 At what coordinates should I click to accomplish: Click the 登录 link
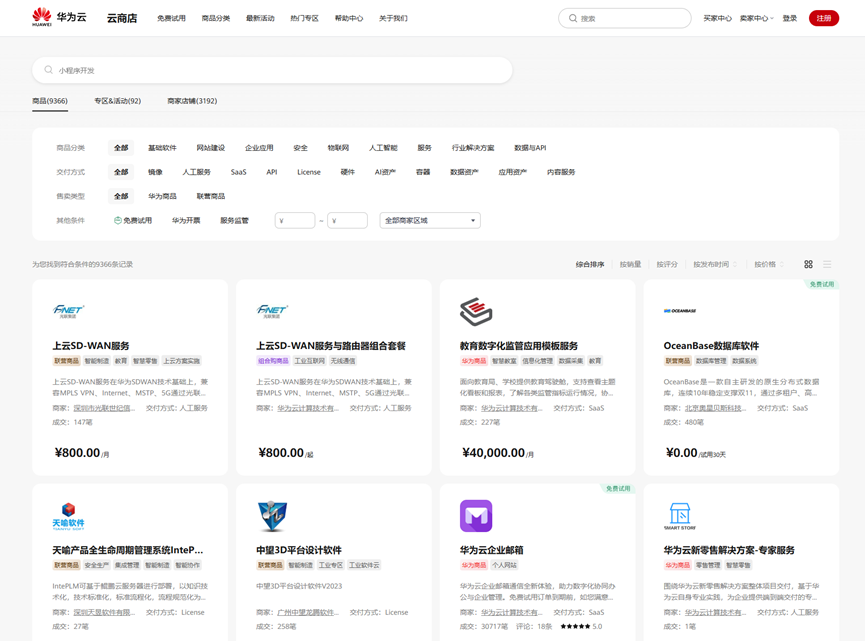(789, 18)
